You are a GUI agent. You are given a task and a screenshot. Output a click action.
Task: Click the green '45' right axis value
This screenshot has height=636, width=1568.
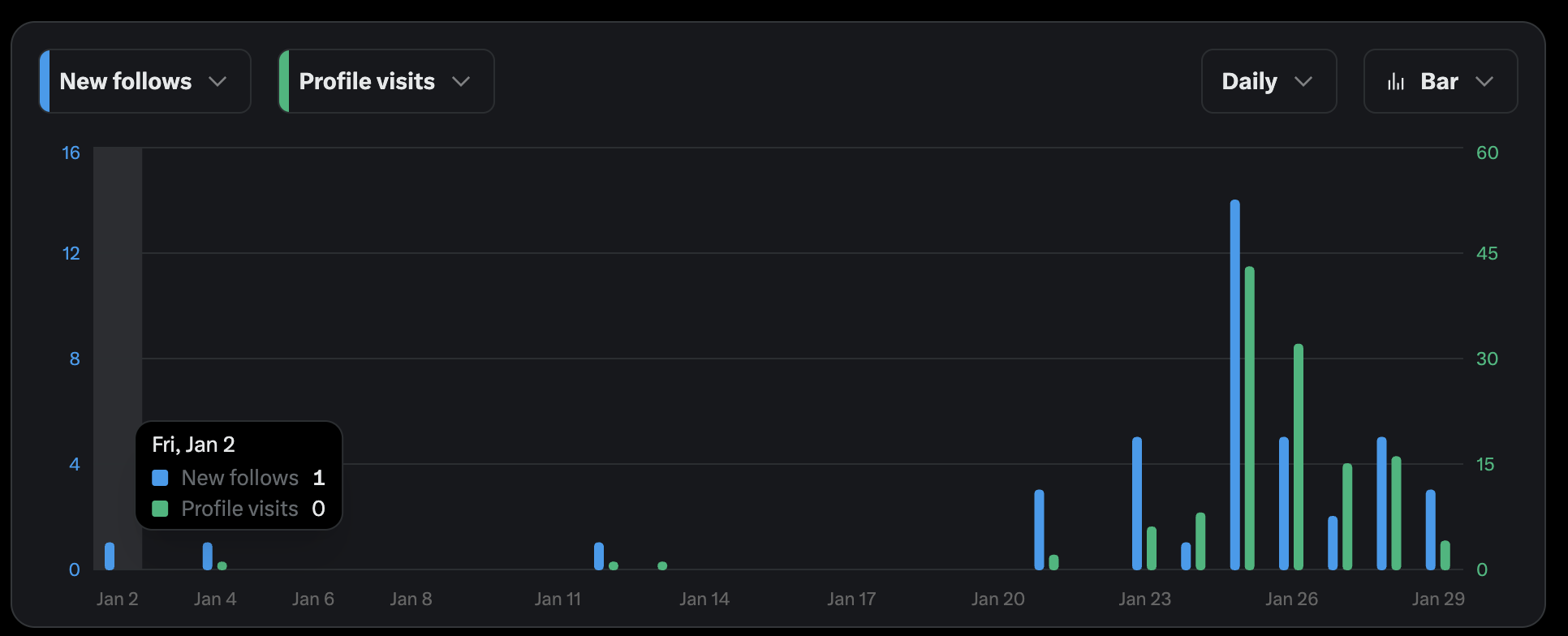coord(1488,254)
